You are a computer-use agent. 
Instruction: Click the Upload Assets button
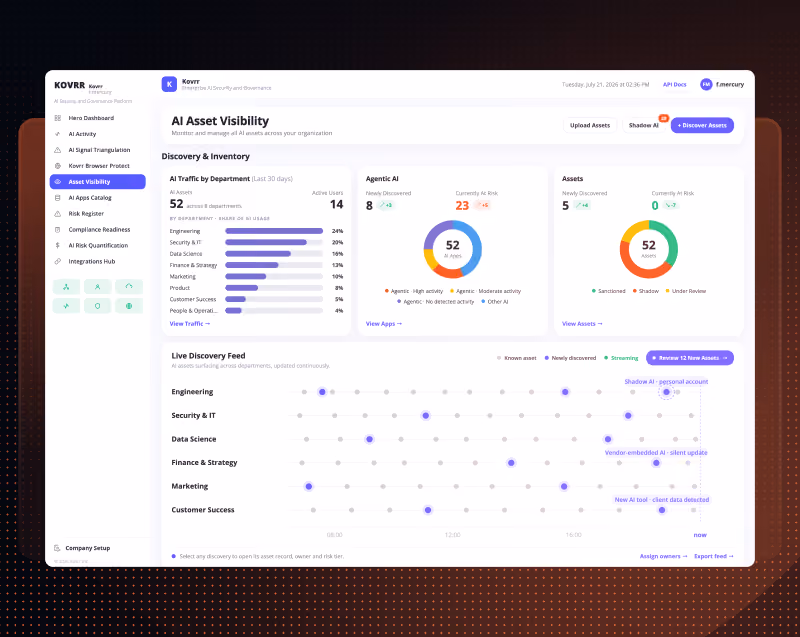tap(590, 125)
